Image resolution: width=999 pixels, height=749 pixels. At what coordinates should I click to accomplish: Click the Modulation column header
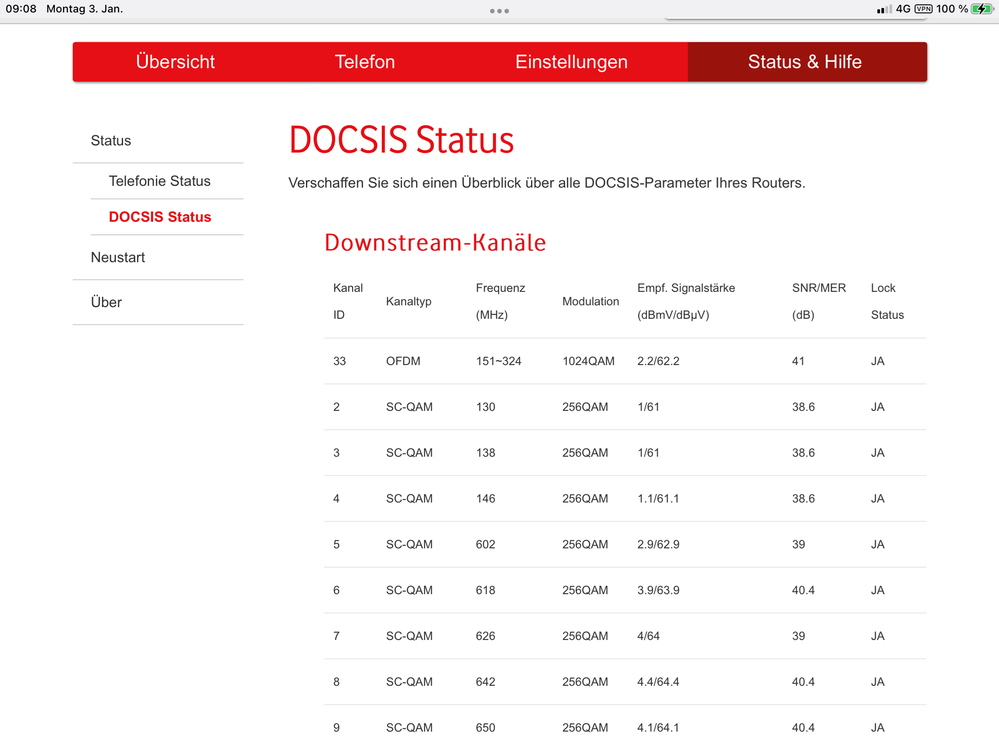click(591, 301)
